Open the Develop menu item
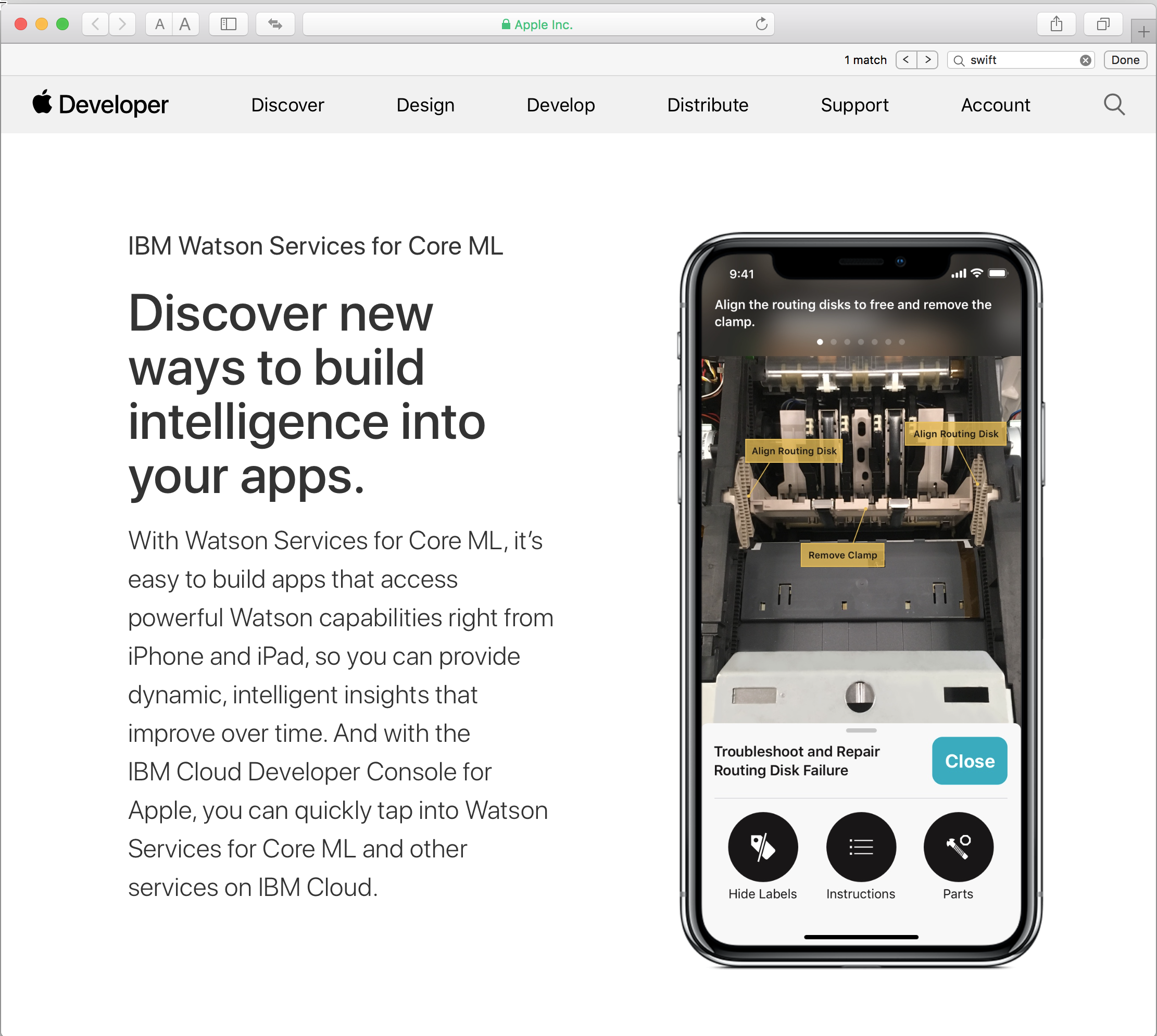The image size is (1157, 1036). [x=560, y=105]
